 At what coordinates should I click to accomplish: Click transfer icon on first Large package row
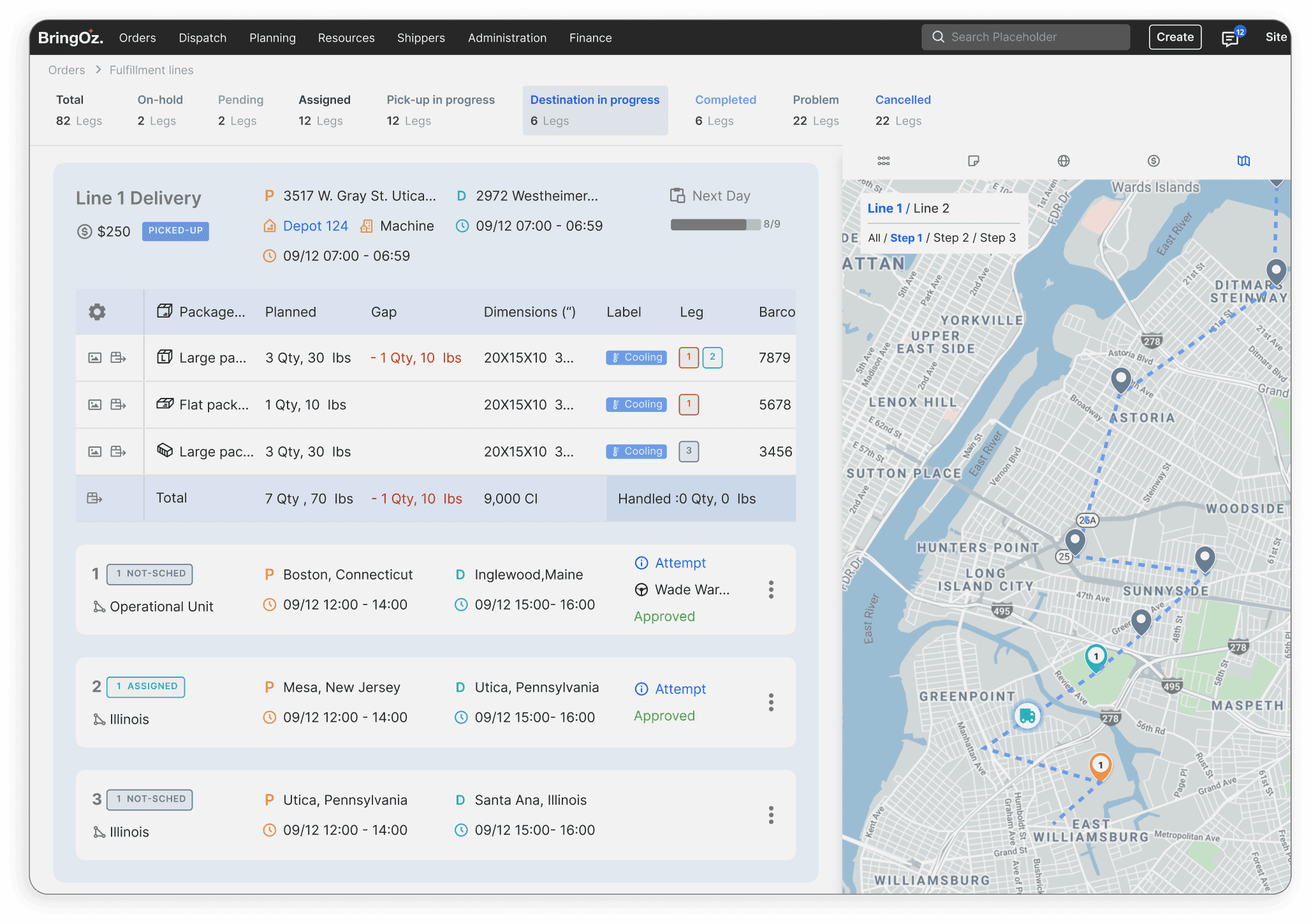118,358
